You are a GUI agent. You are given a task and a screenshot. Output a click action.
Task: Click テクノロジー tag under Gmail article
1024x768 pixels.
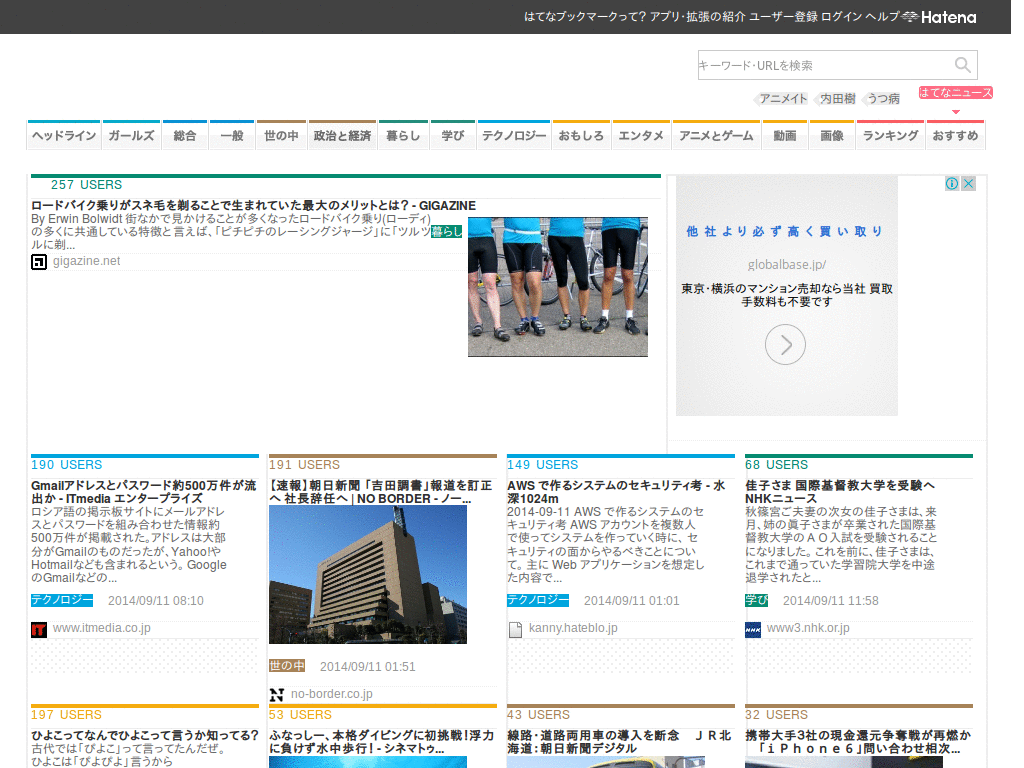point(62,600)
